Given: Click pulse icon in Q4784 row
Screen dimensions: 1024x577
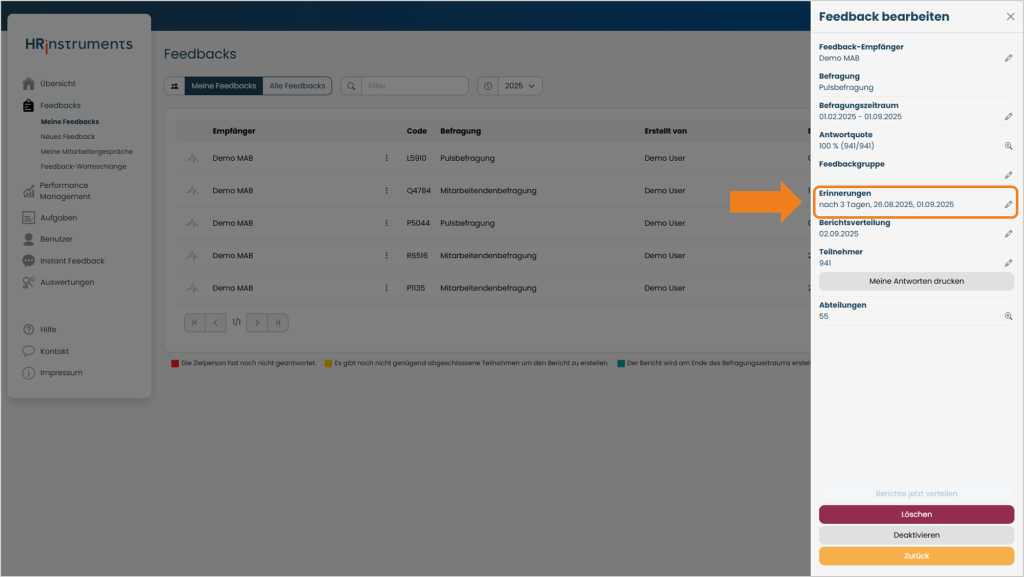Looking at the screenshot, I should point(191,191).
